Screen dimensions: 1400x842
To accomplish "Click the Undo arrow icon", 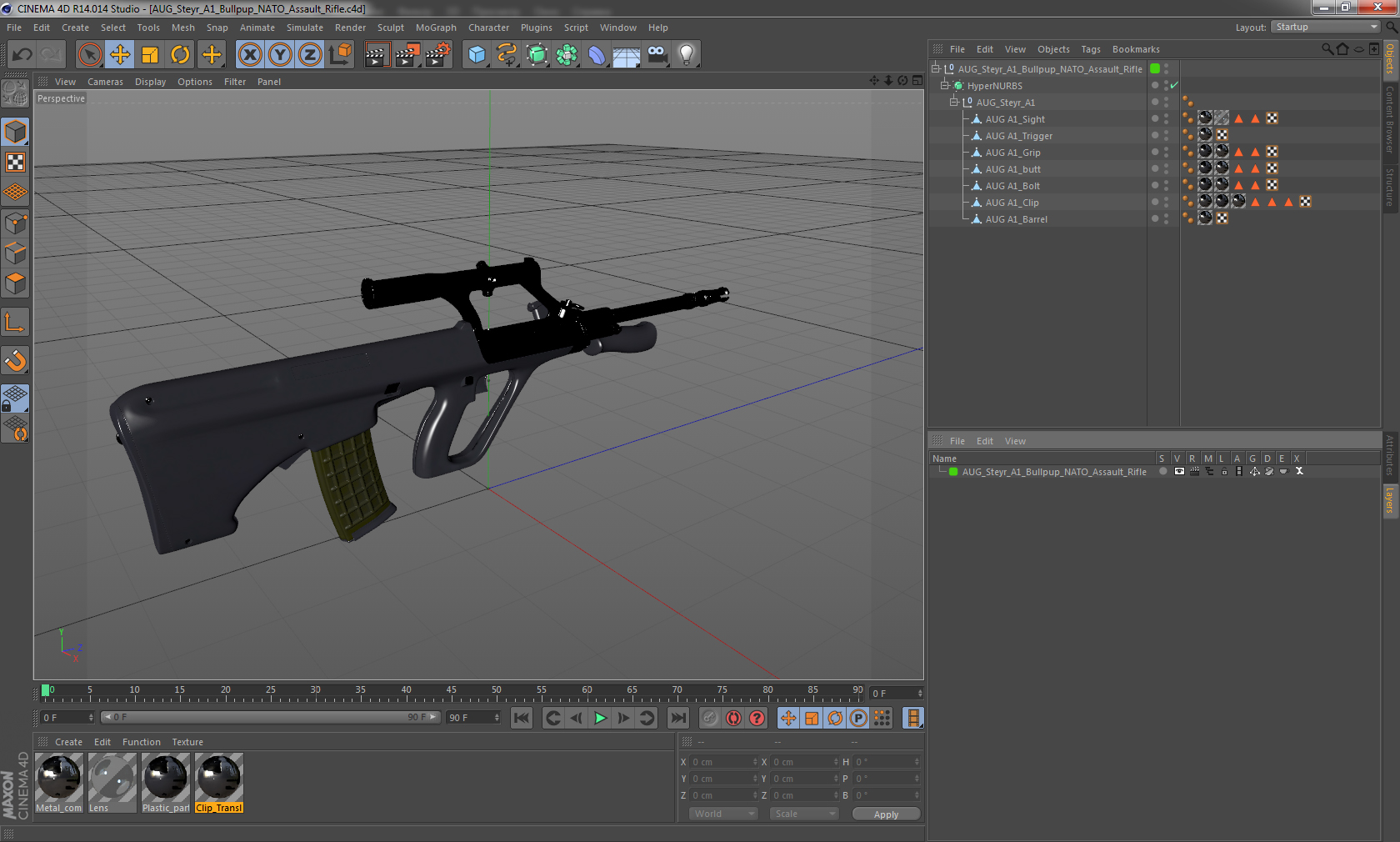I will (x=22, y=55).
